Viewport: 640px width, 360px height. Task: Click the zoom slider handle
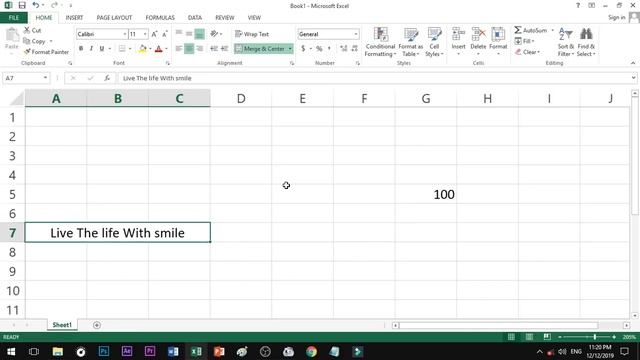click(x=595, y=337)
